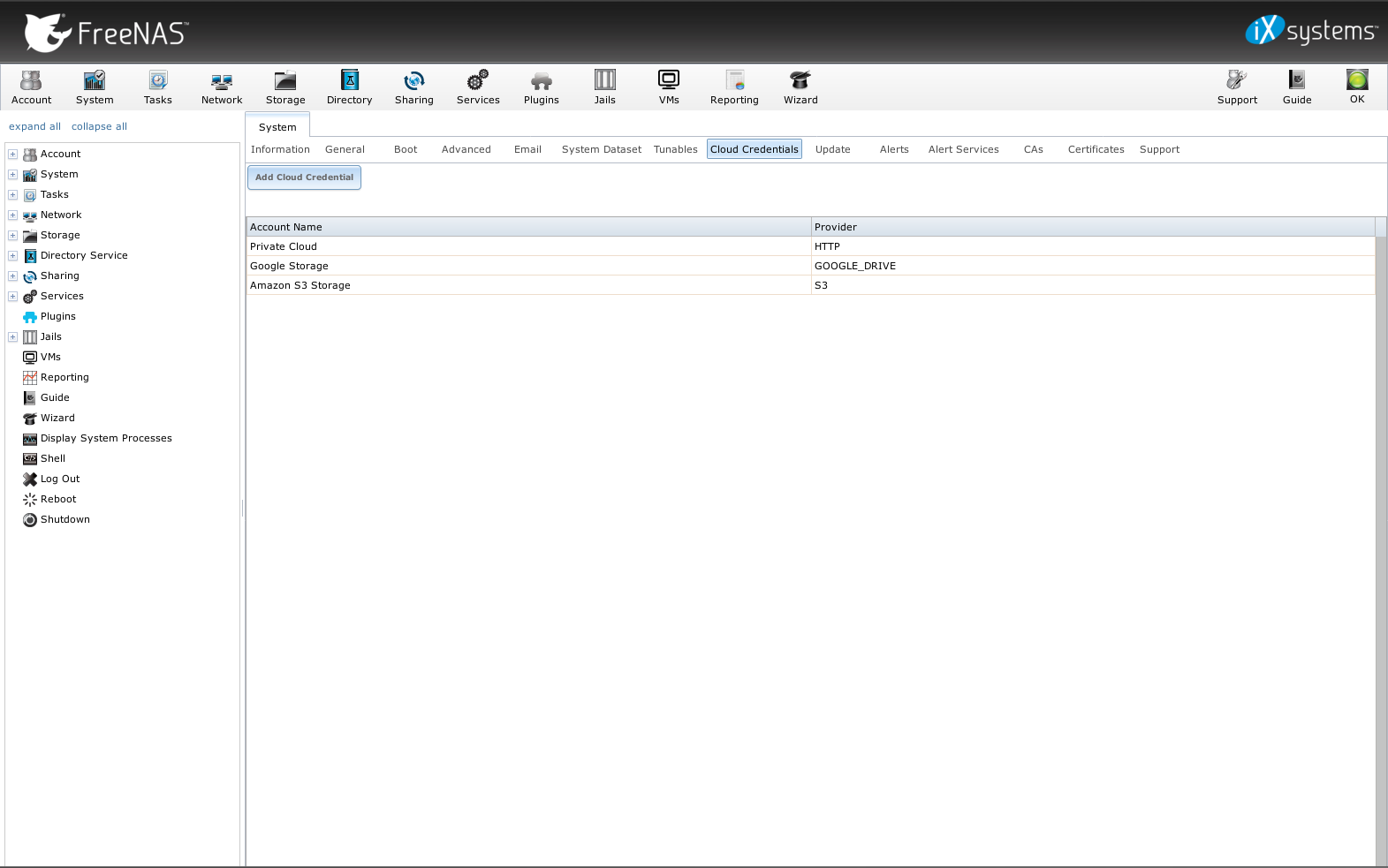Select Plugins in the sidebar tree
The width and height of the screenshot is (1388, 868).
(x=49, y=316)
